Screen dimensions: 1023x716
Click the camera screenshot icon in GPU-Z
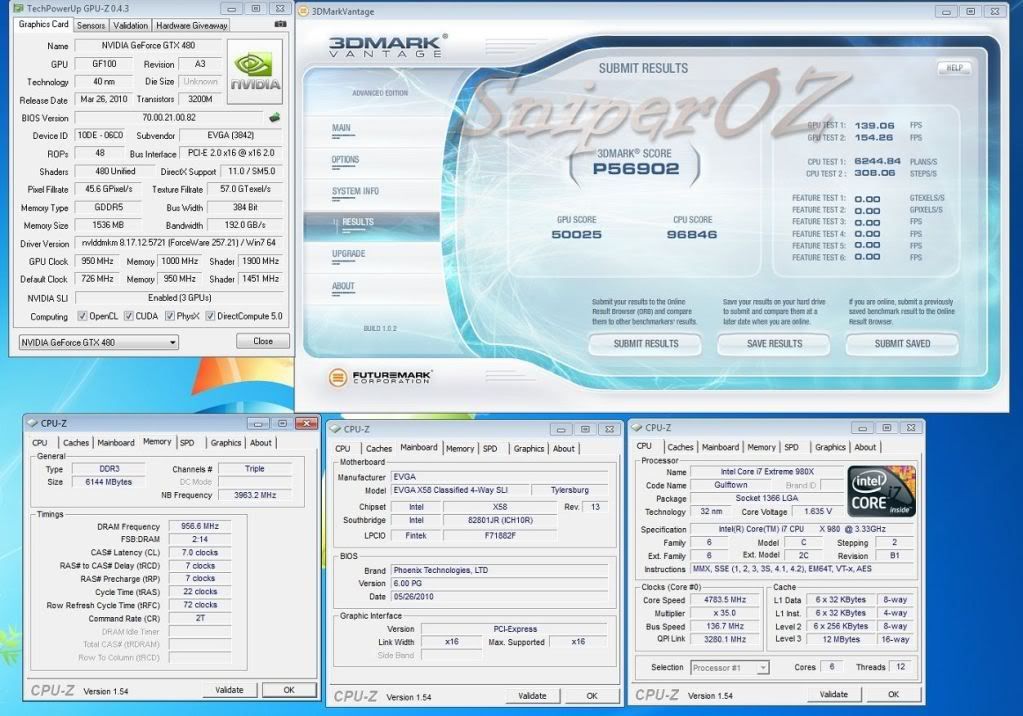tap(279, 24)
